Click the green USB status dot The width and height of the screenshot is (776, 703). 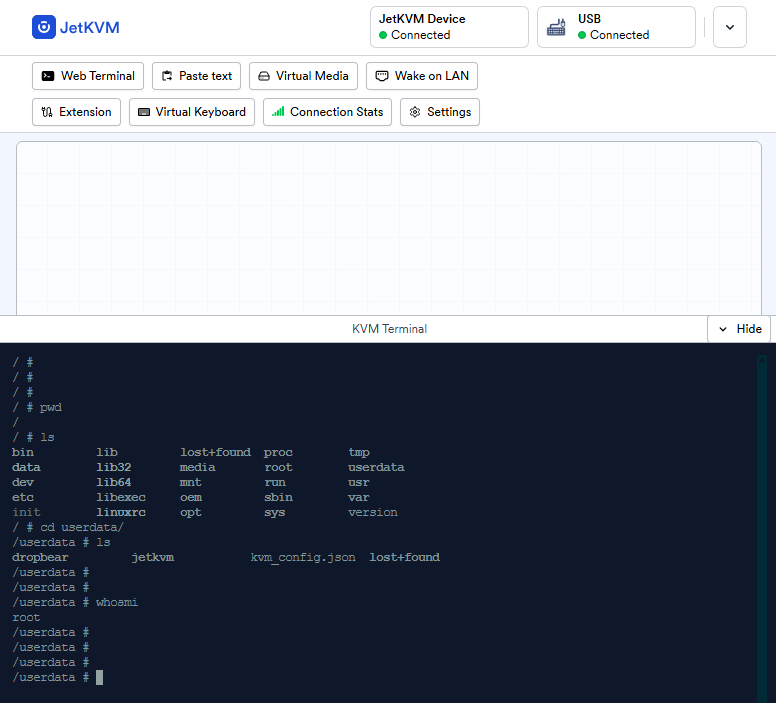coord(582,35)
